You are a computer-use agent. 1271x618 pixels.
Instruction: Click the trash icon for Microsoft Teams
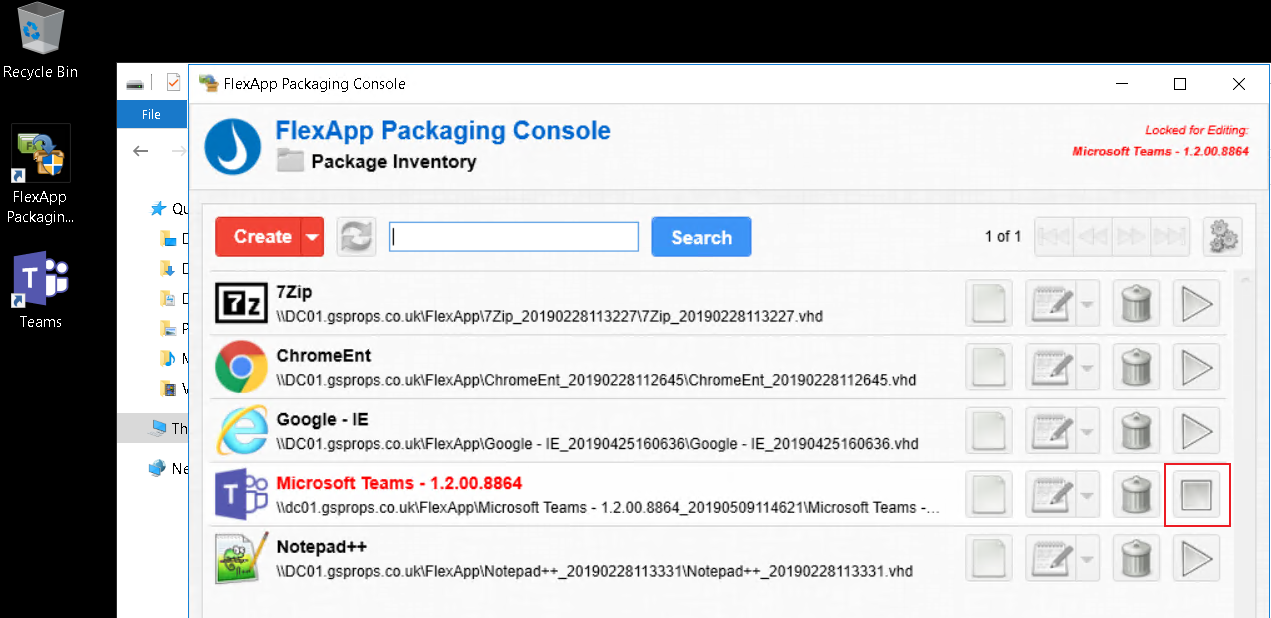coord(1136,495)
